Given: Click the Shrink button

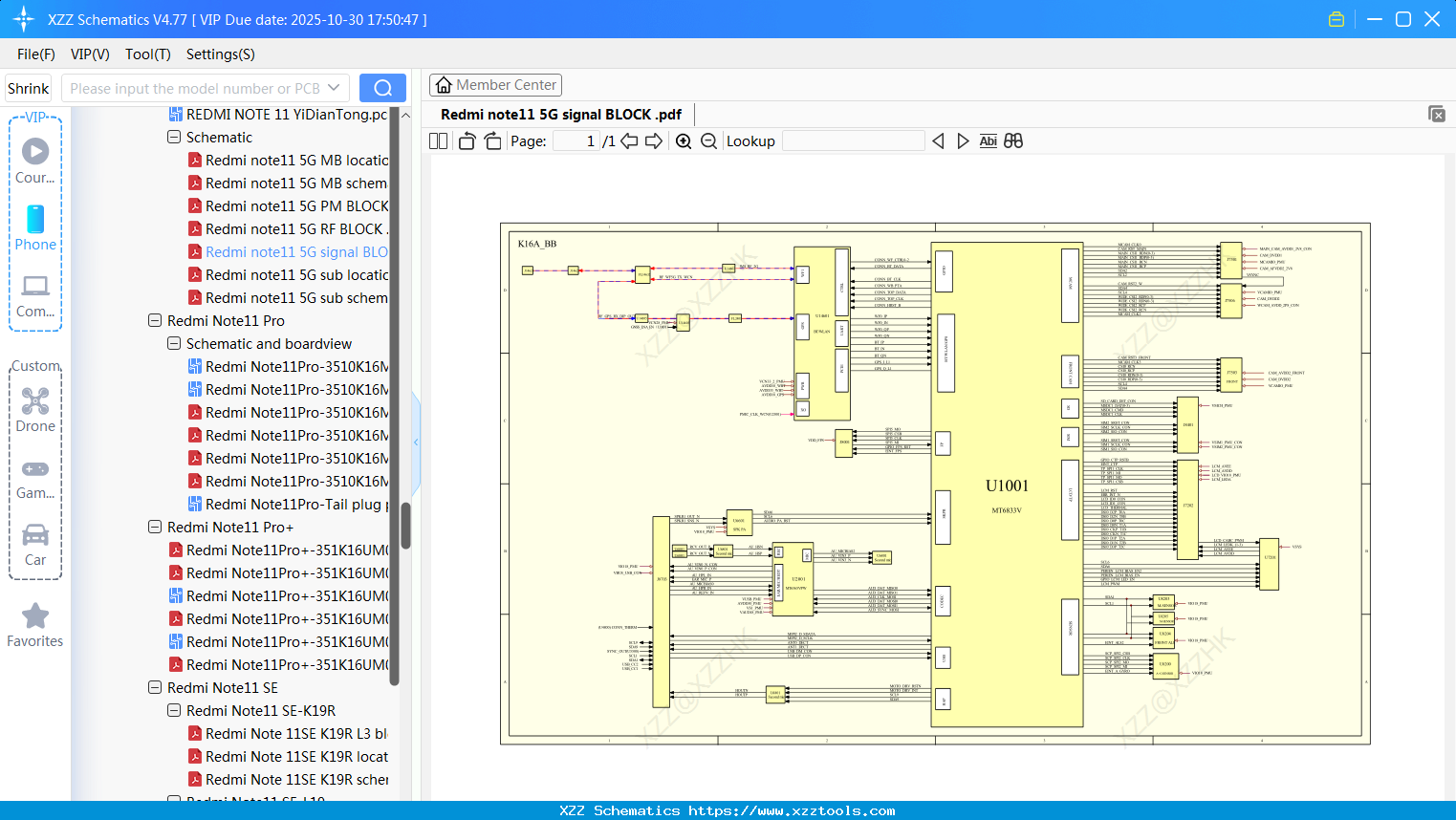Looking at the screenshot, I should 28,88.
